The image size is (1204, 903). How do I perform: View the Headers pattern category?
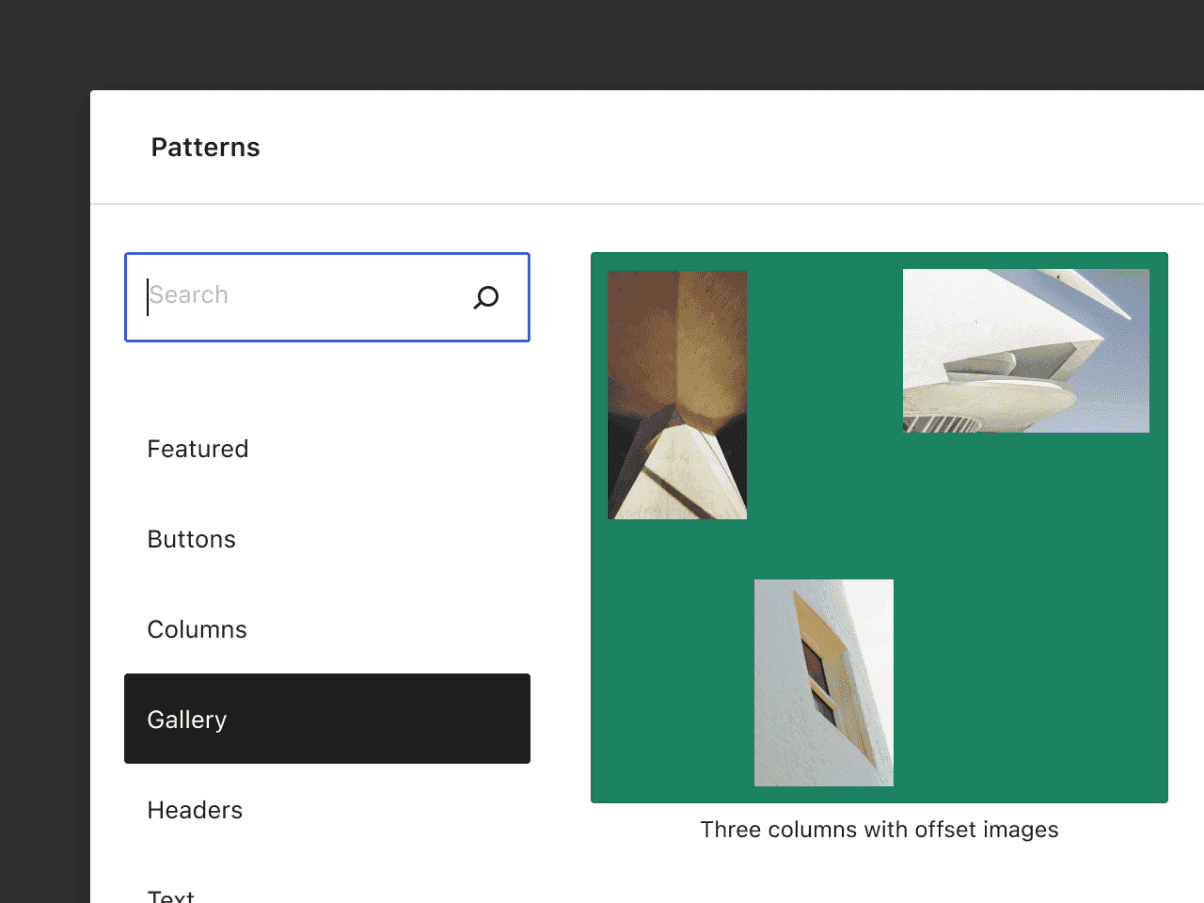(x=195, y=809)
